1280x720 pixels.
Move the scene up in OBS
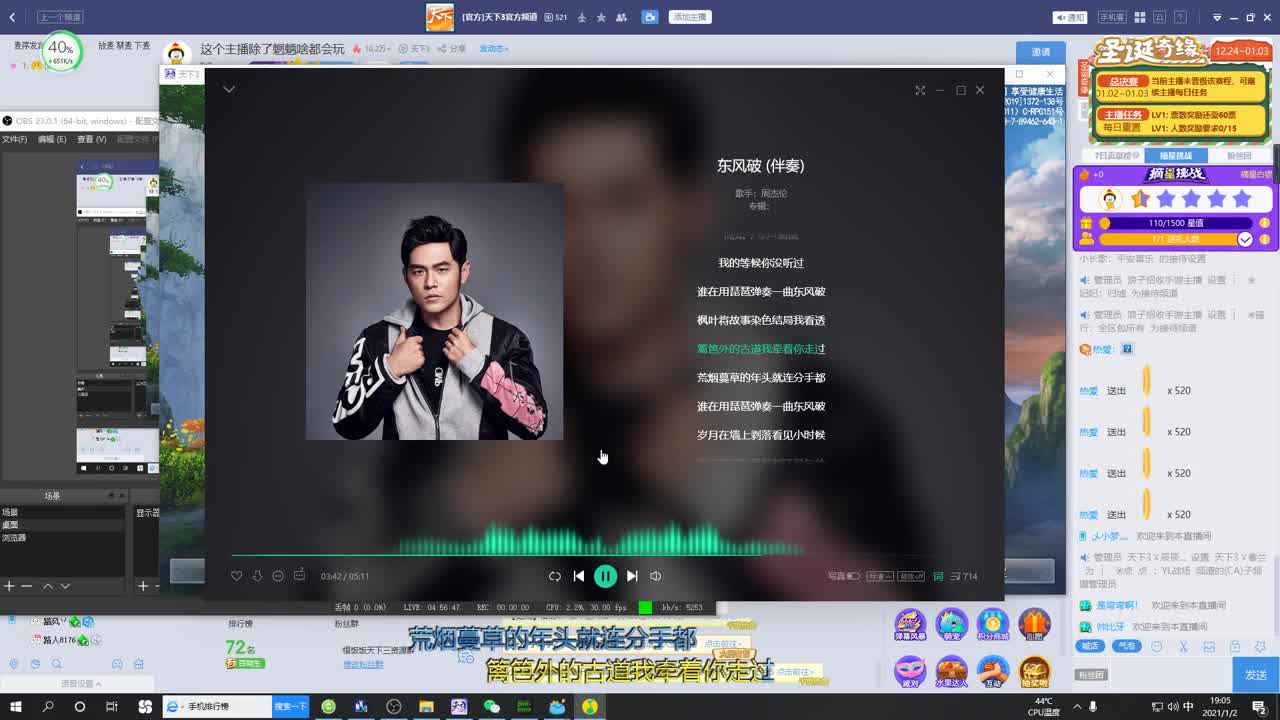[49, 586]
